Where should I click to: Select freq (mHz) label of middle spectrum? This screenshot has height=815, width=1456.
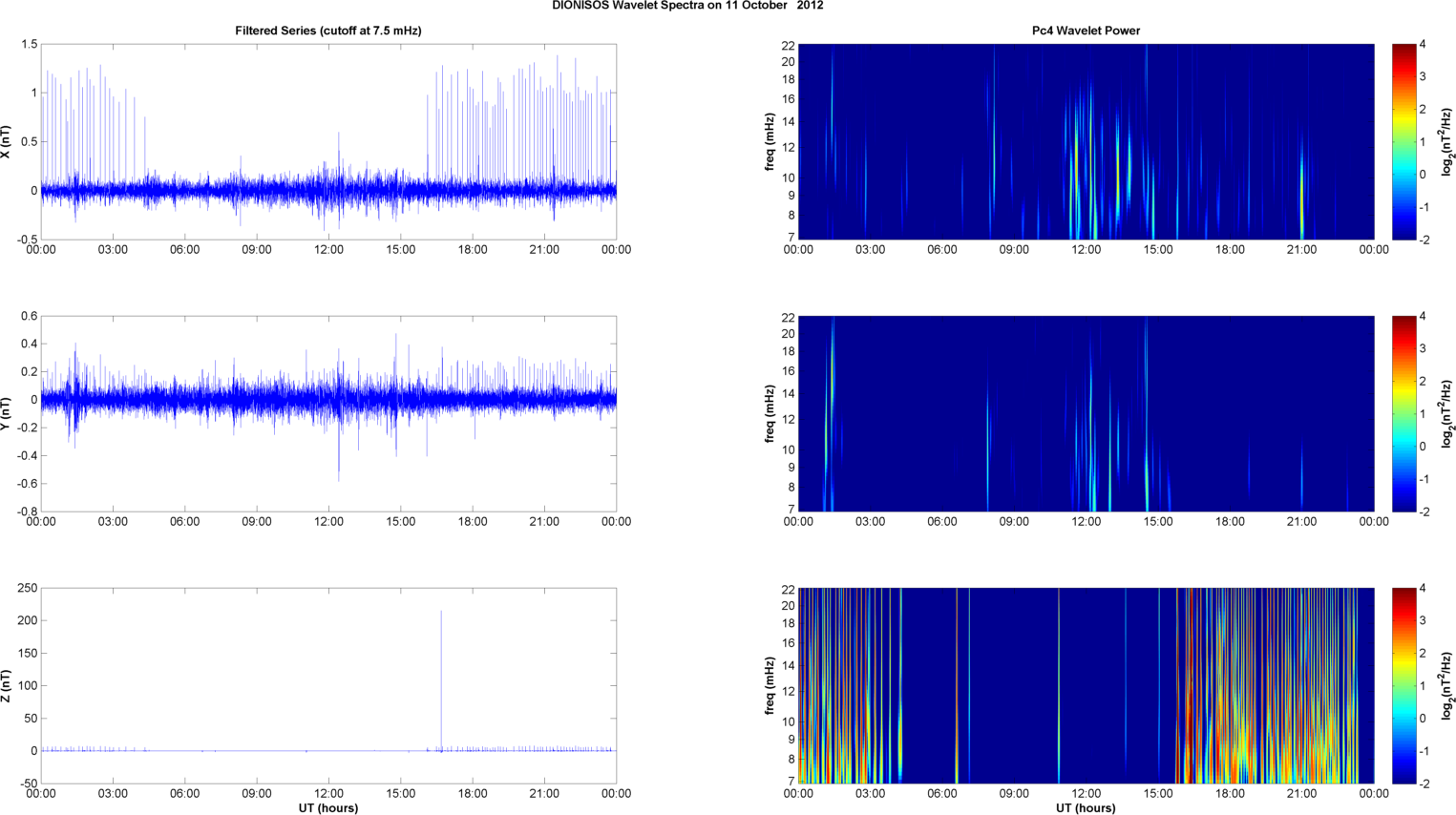tap(770, 413)
